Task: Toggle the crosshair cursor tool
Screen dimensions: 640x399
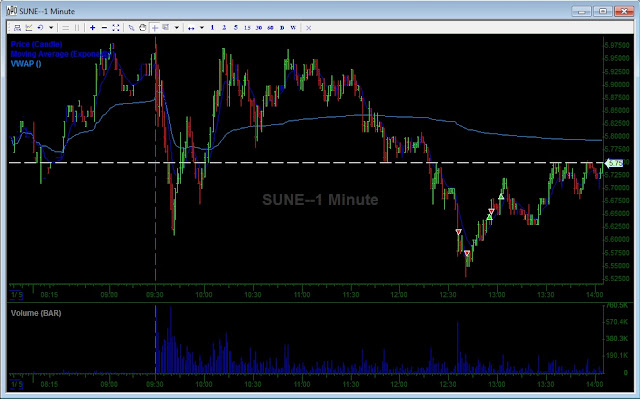Action: [x=155, y=28]
